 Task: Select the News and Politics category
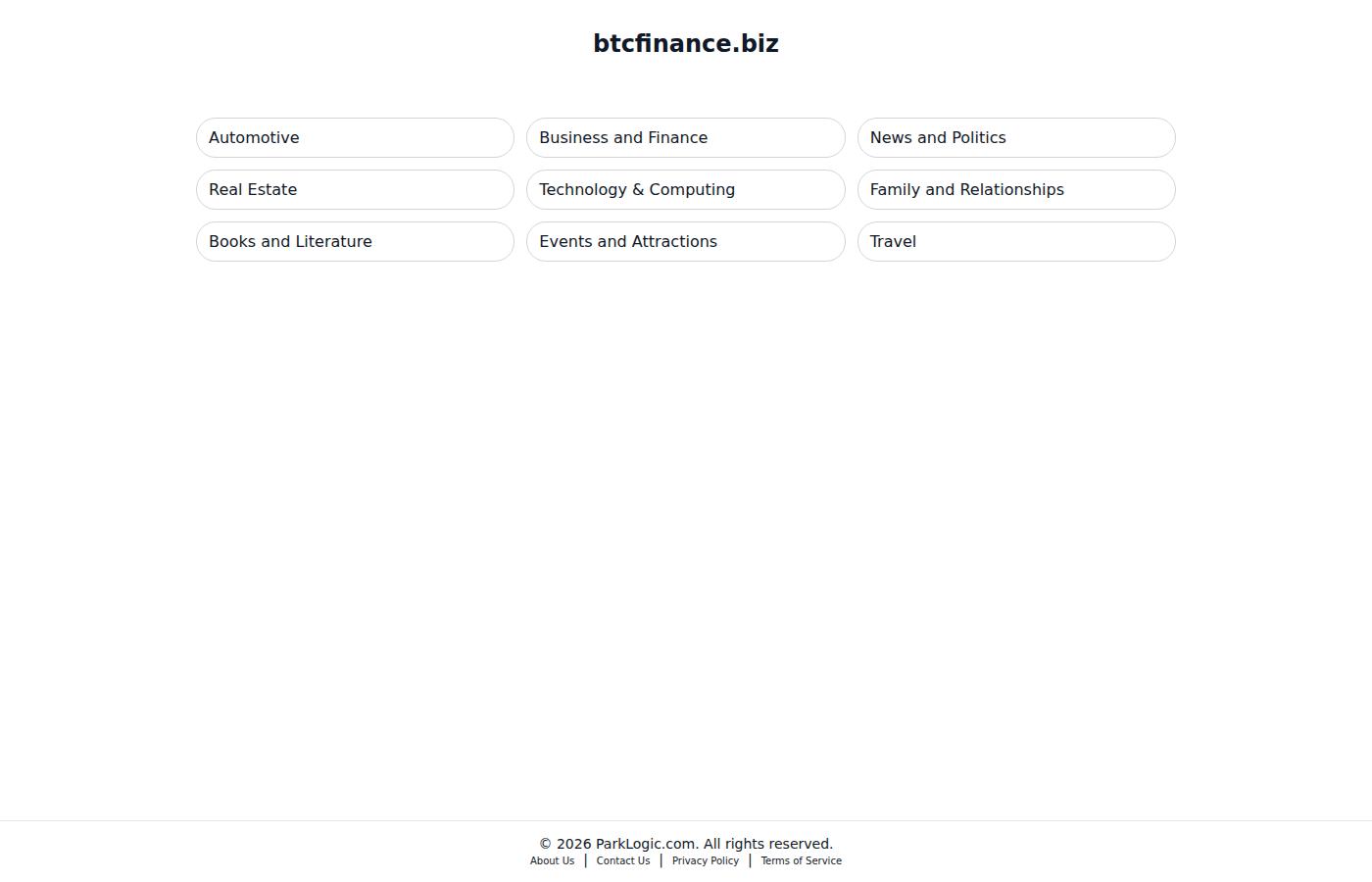(x=1016, y=138)
